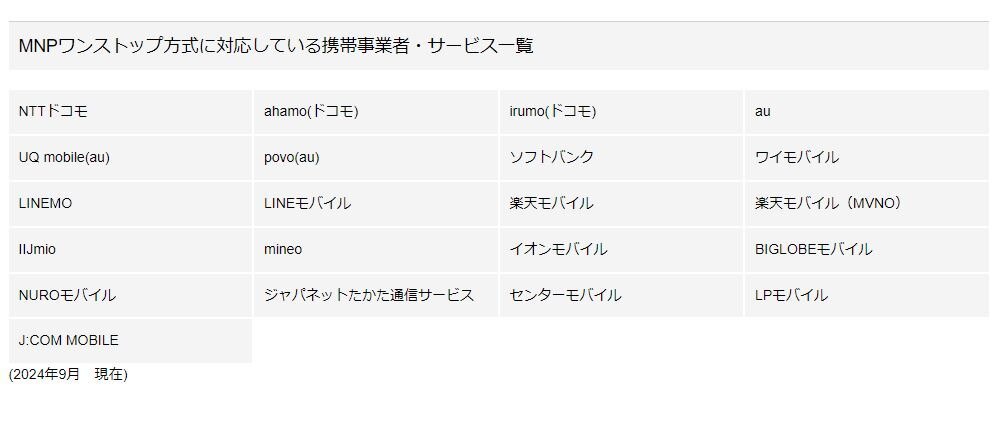This screenshot has width=1006, height=422.
Task: Select the ahamo(ドコモ) cell
Action: coord(376,112)
